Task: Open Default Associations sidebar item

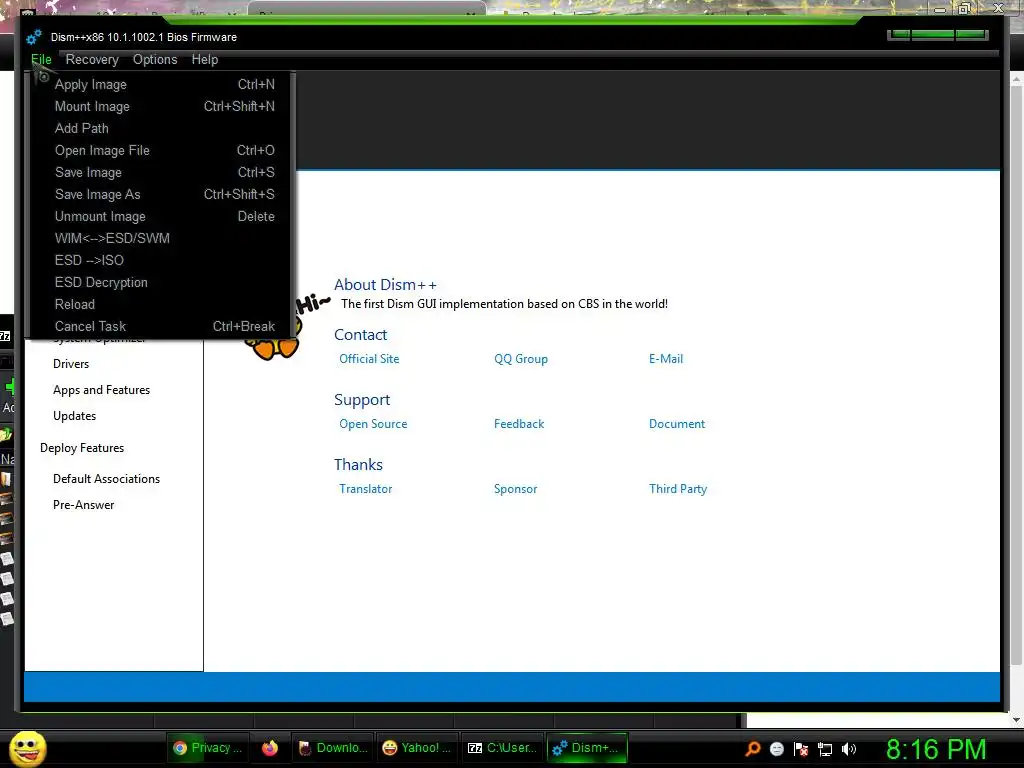Action: click(106, 479)
